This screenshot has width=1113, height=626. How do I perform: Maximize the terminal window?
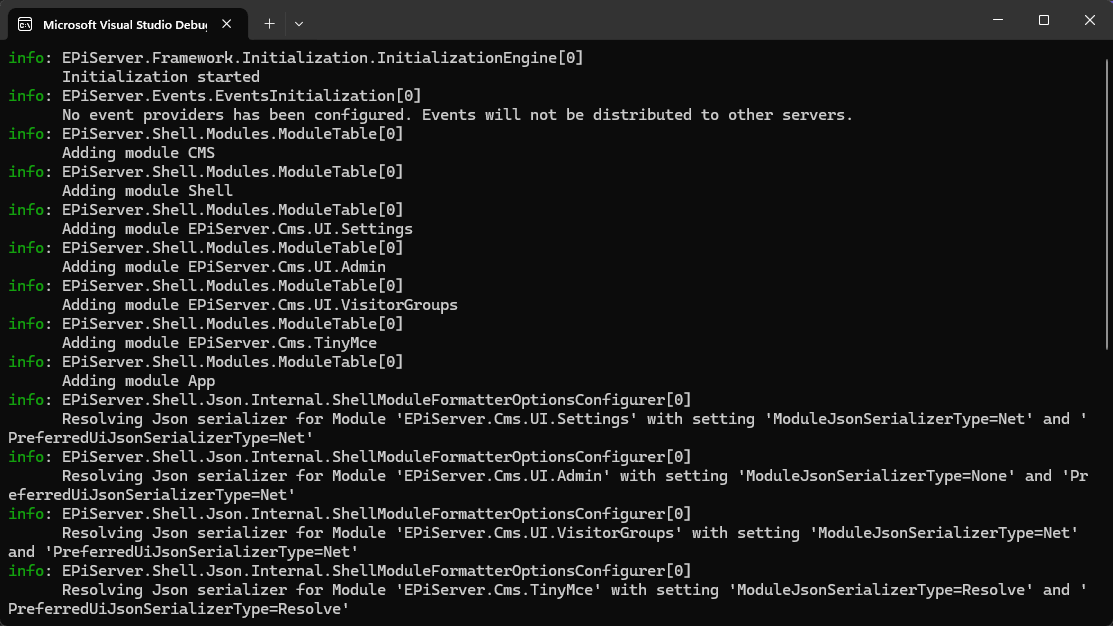pyautogui.click(x=1043, y=20)
